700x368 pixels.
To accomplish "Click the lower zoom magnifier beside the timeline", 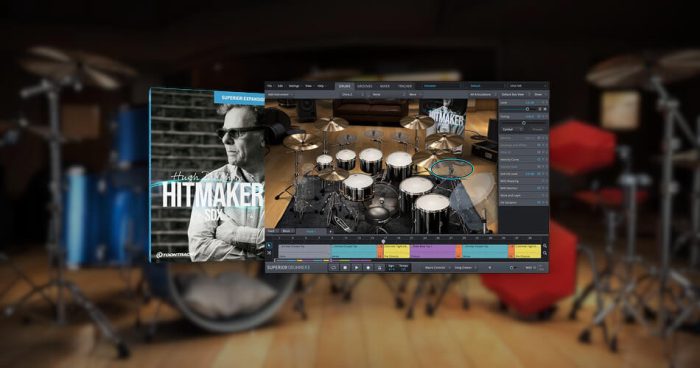I will (545, 254).
